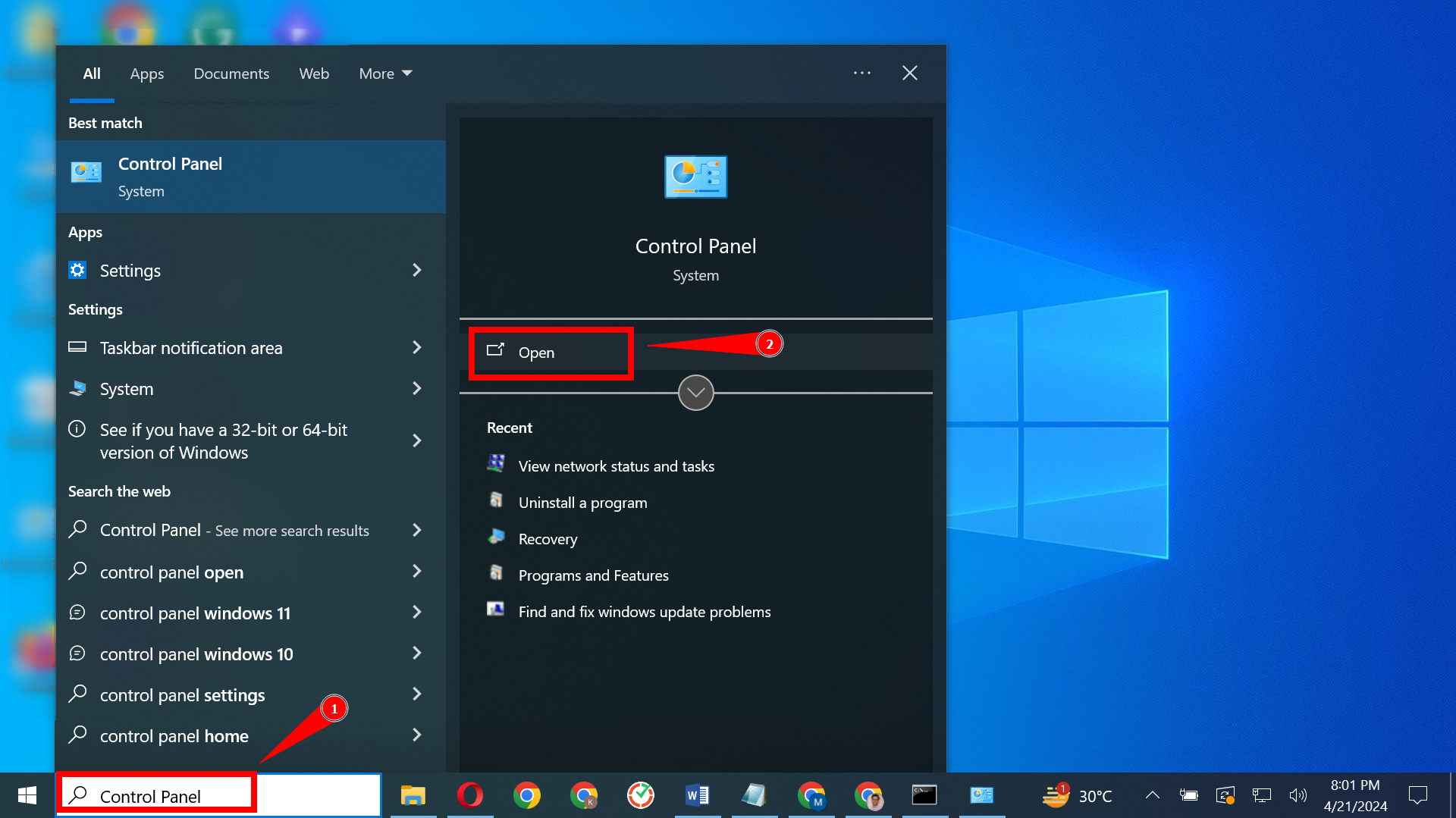Click the sync status tray icon
Image resolution: width=1456 pixels, height=818 pixels.
[1225, 795]
